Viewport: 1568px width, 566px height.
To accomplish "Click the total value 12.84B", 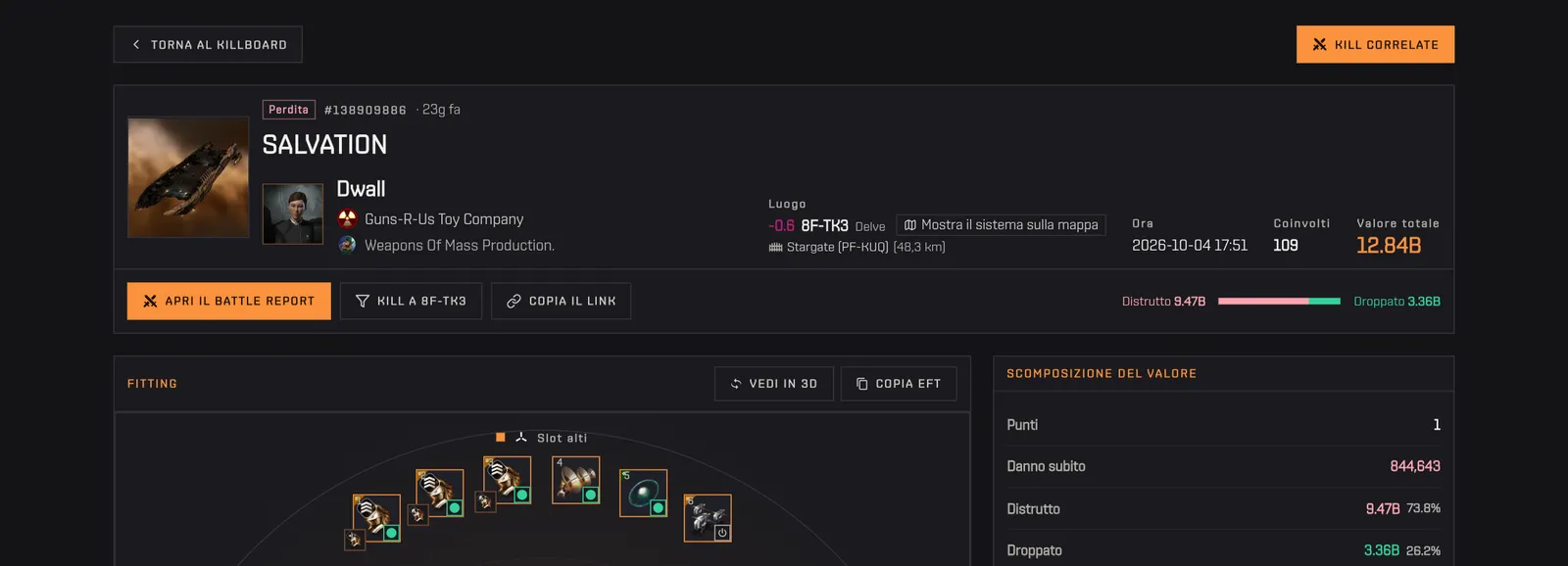I will [x=1389, y=246].
